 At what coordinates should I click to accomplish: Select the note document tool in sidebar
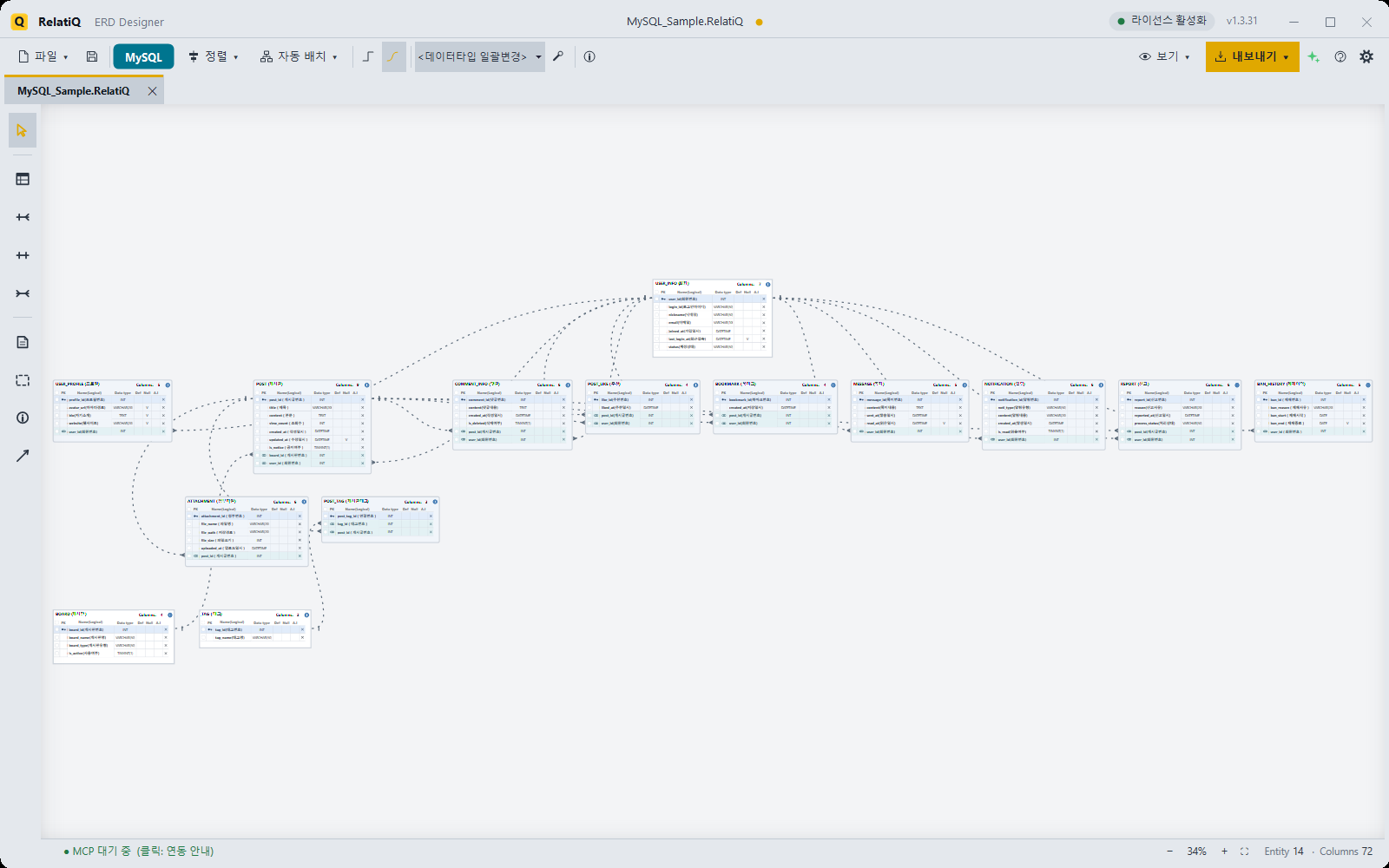pos(23,342)
